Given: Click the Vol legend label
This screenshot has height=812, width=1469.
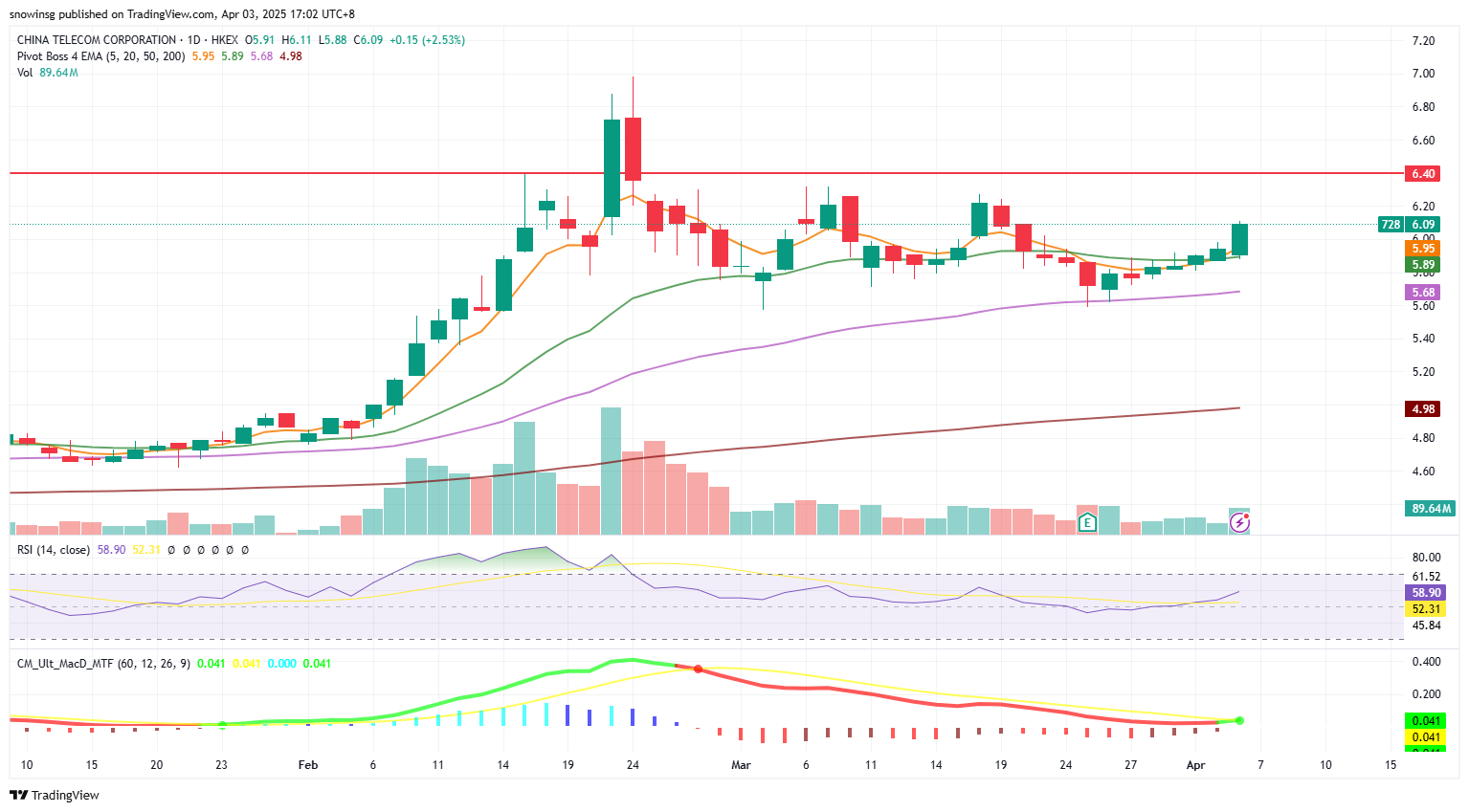Looking at the screenshot, I should (25, 73).
